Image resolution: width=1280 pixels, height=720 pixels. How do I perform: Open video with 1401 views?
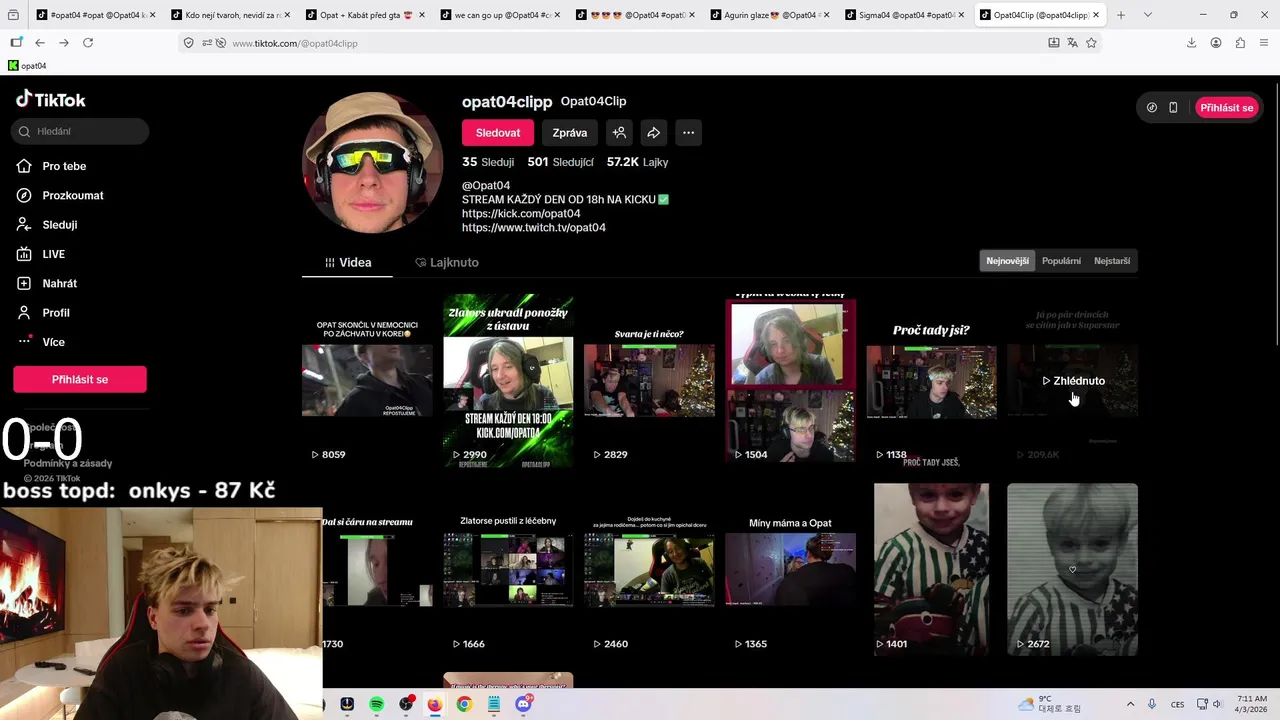pyautogui.click(x=931, y=569)
